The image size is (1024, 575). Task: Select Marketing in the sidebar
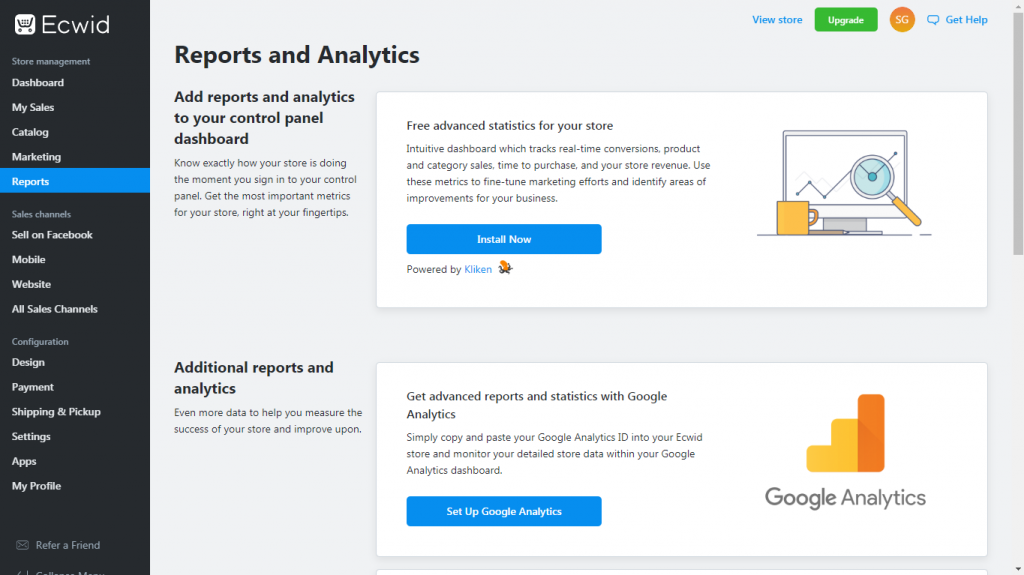36,157
